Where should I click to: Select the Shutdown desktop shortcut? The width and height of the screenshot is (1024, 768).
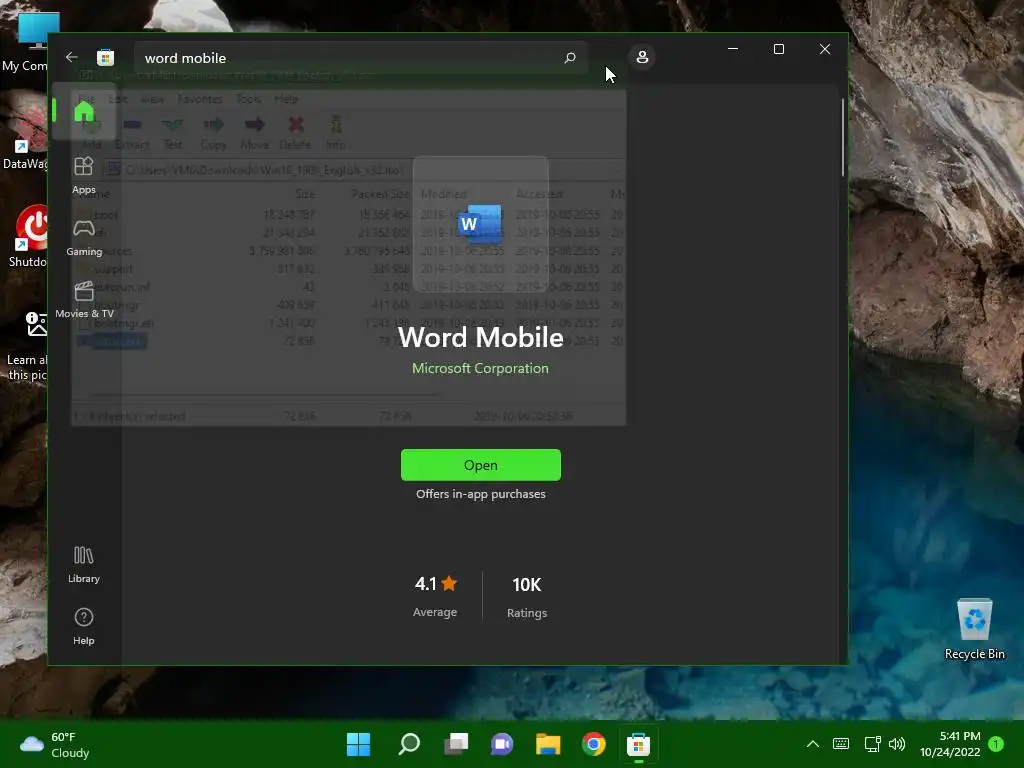click(27, 236)
